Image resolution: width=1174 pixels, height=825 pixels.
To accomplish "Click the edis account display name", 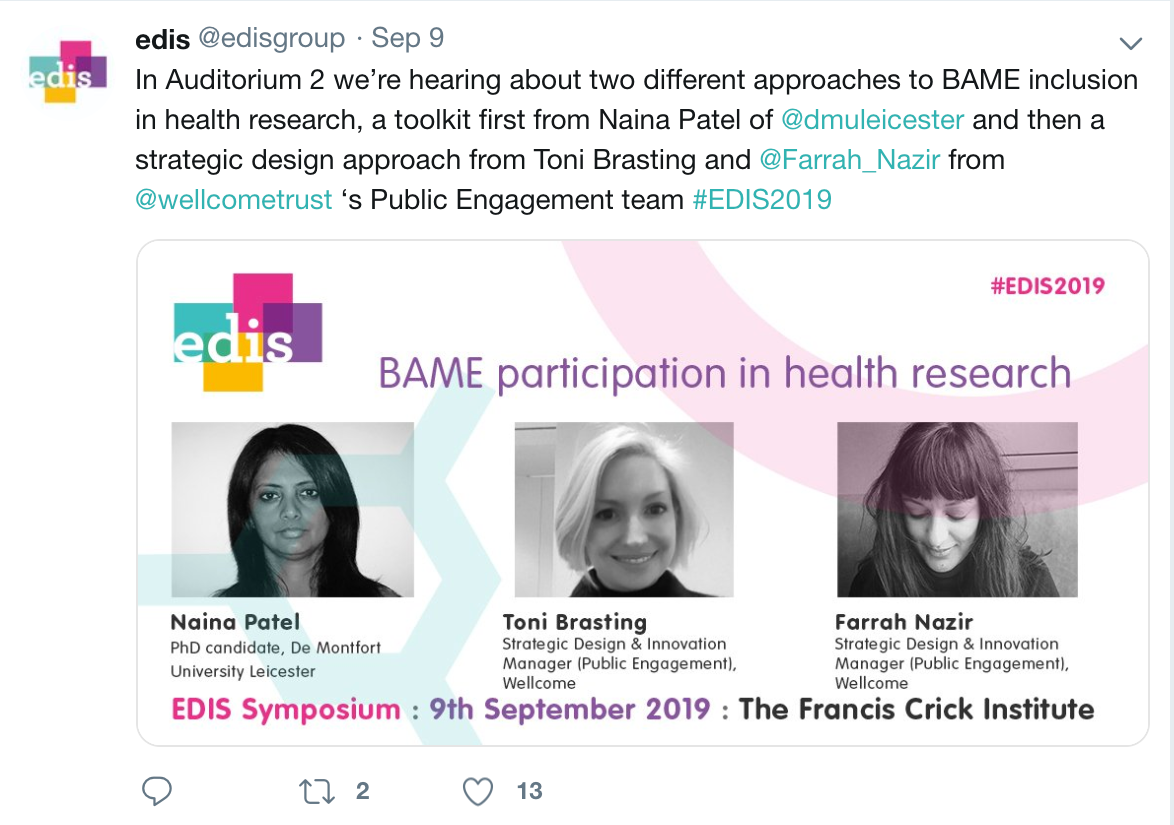I will point(162,39).
